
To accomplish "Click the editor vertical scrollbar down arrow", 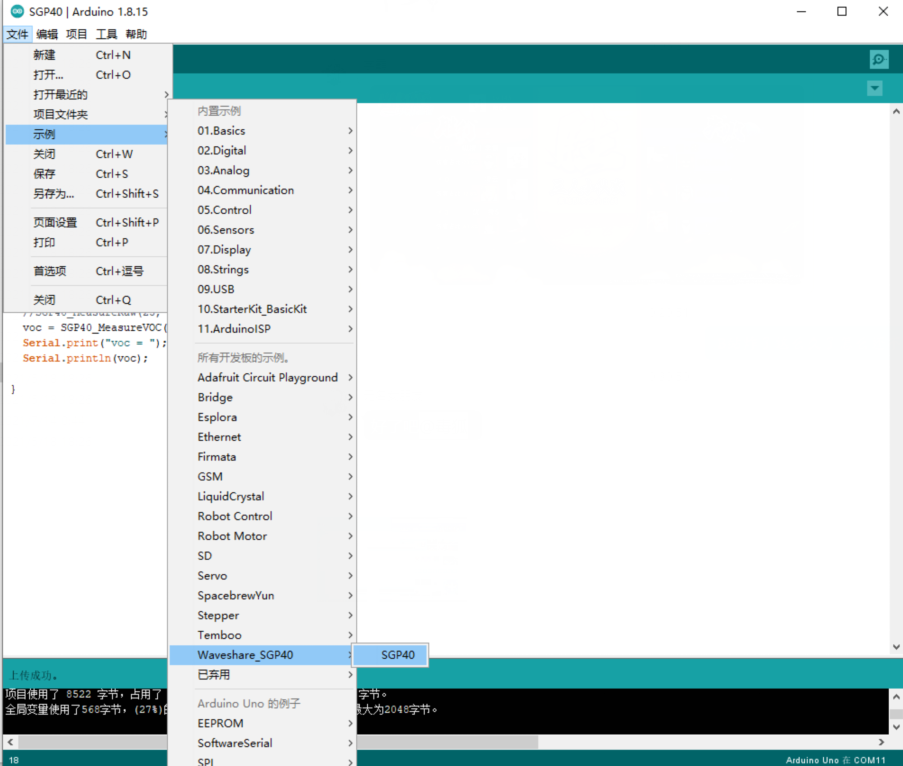I will pyautogui.click(x=896, y=647).
